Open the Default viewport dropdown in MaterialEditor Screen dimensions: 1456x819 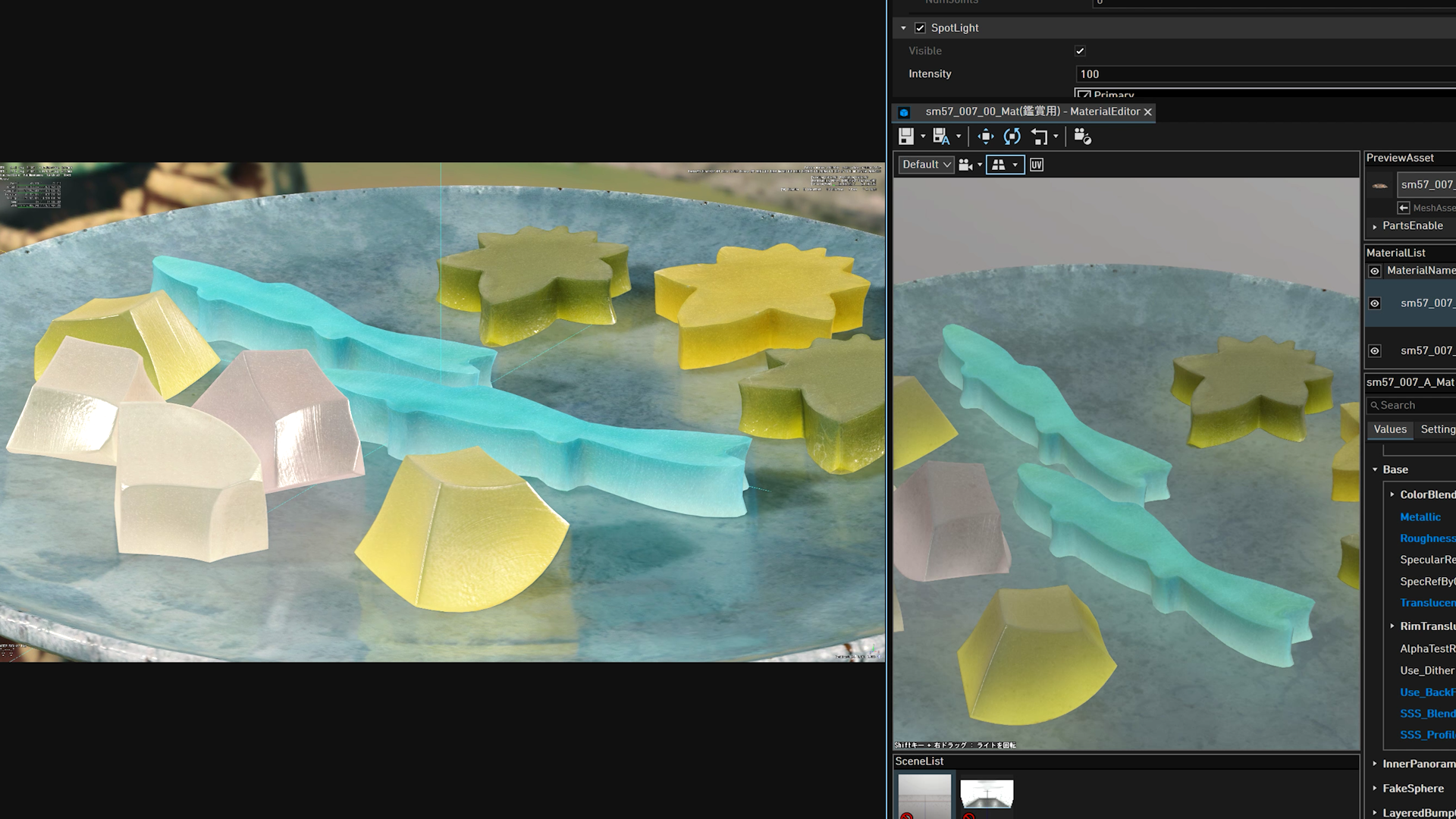924,165
